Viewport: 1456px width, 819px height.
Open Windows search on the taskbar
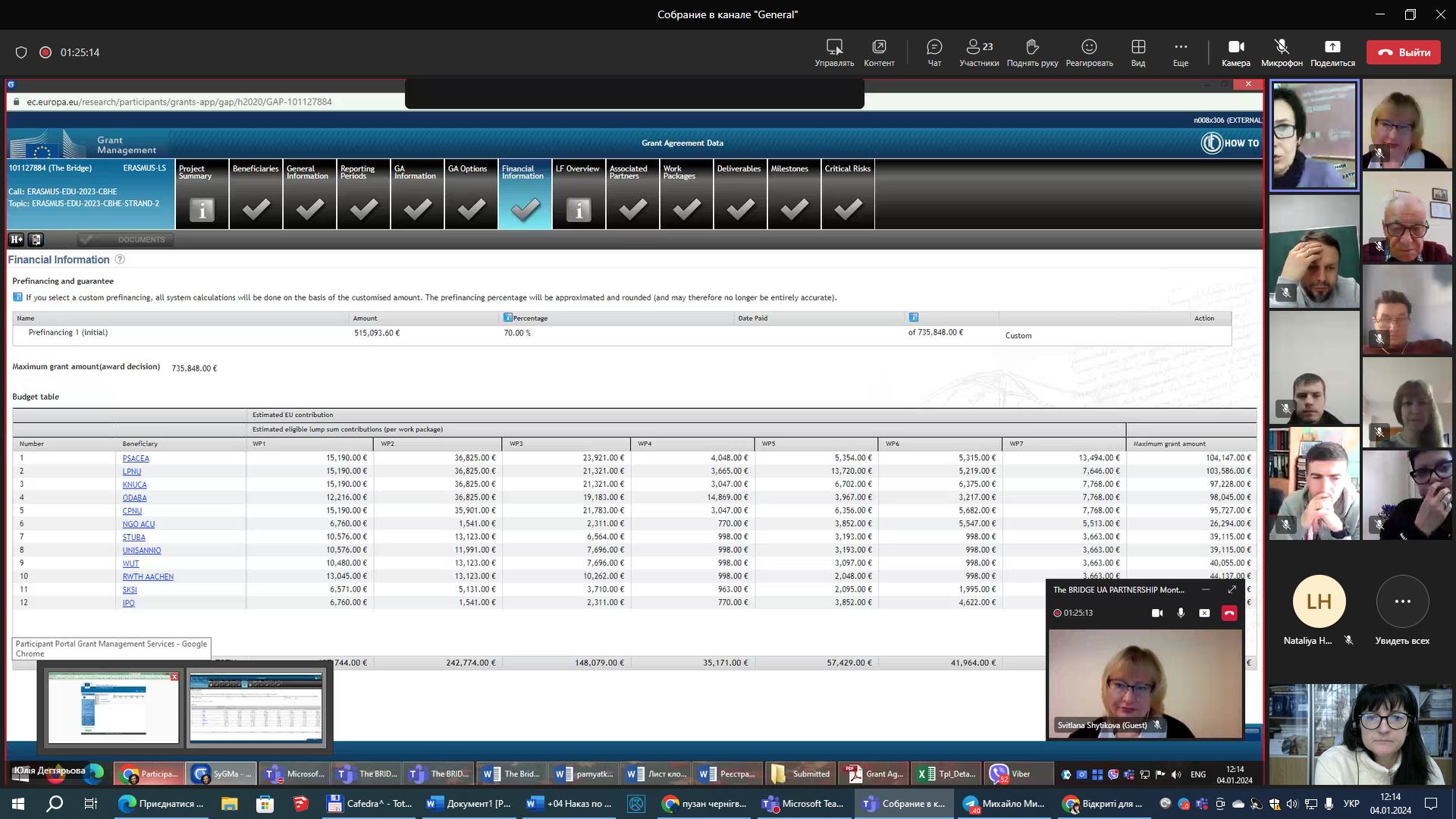(55, 804)
